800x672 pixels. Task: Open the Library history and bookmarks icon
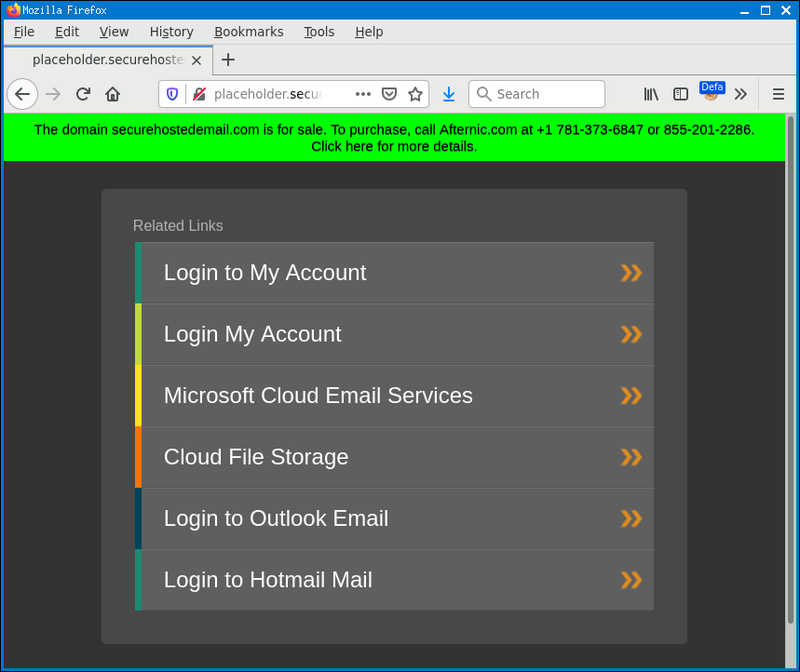(651, 94)
